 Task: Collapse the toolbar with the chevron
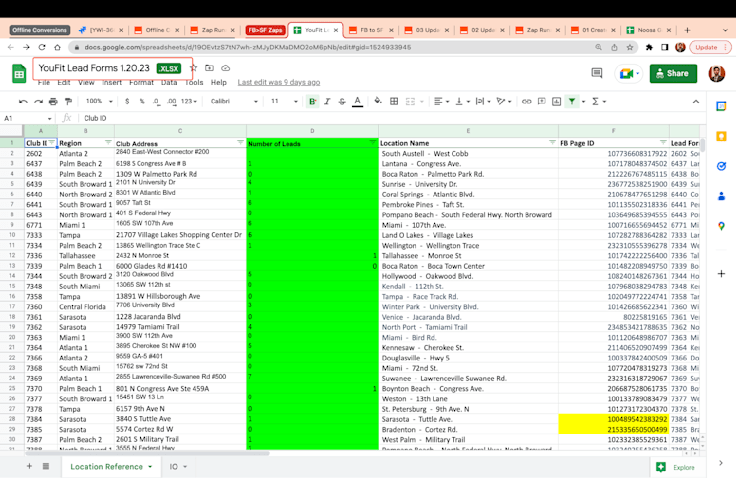tap(696, 101)
